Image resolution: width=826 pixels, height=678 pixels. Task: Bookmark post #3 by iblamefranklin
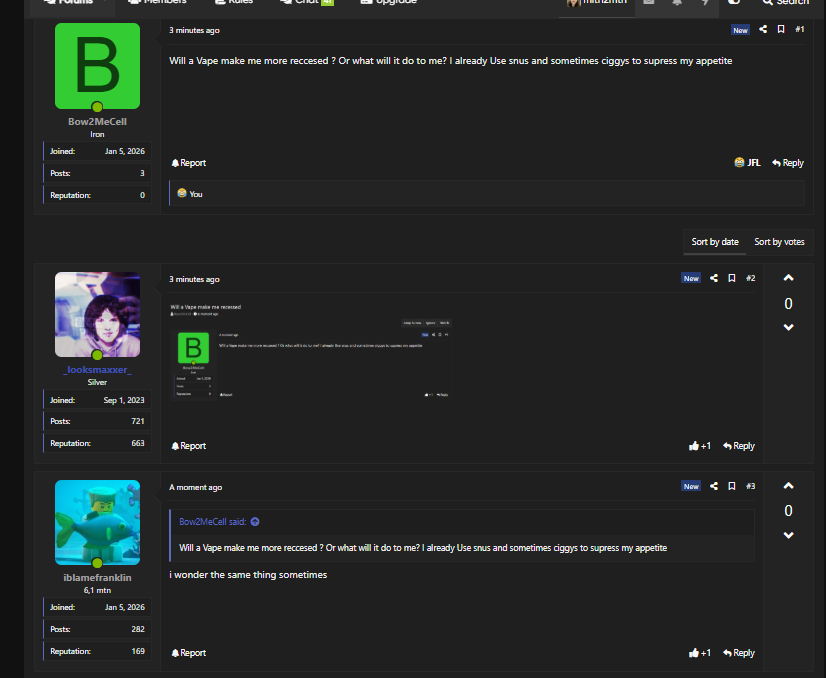click(732, 486)
